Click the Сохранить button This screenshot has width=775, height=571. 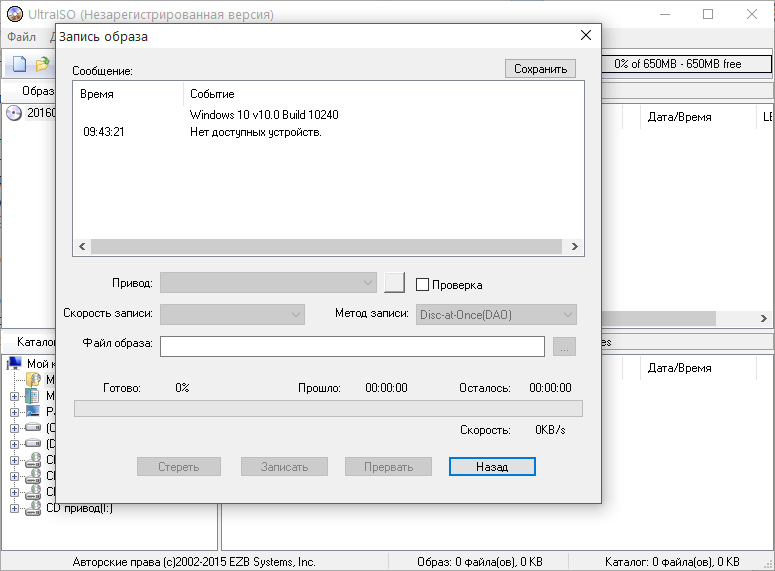pos(540,69)
